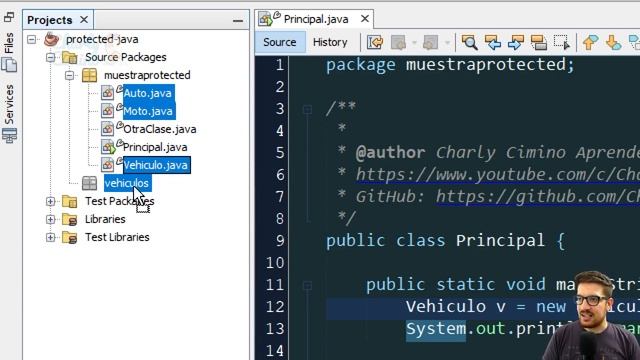Image resolution: width=640 pixels, height=360 pixels.
Task: Switch to History view
Action: pos(330,42)
